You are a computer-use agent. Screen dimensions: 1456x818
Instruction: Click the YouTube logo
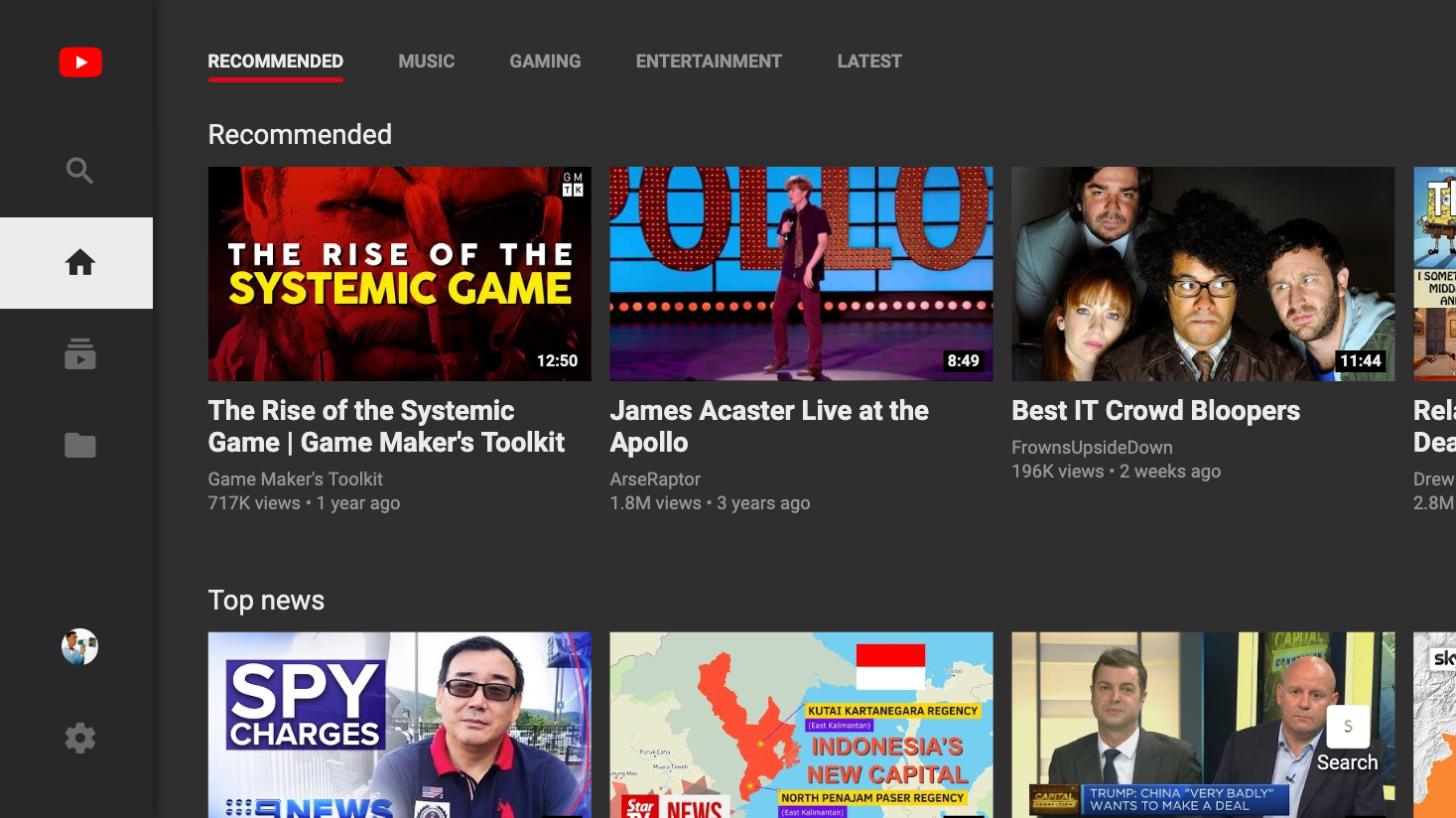[x=79, y=62]
